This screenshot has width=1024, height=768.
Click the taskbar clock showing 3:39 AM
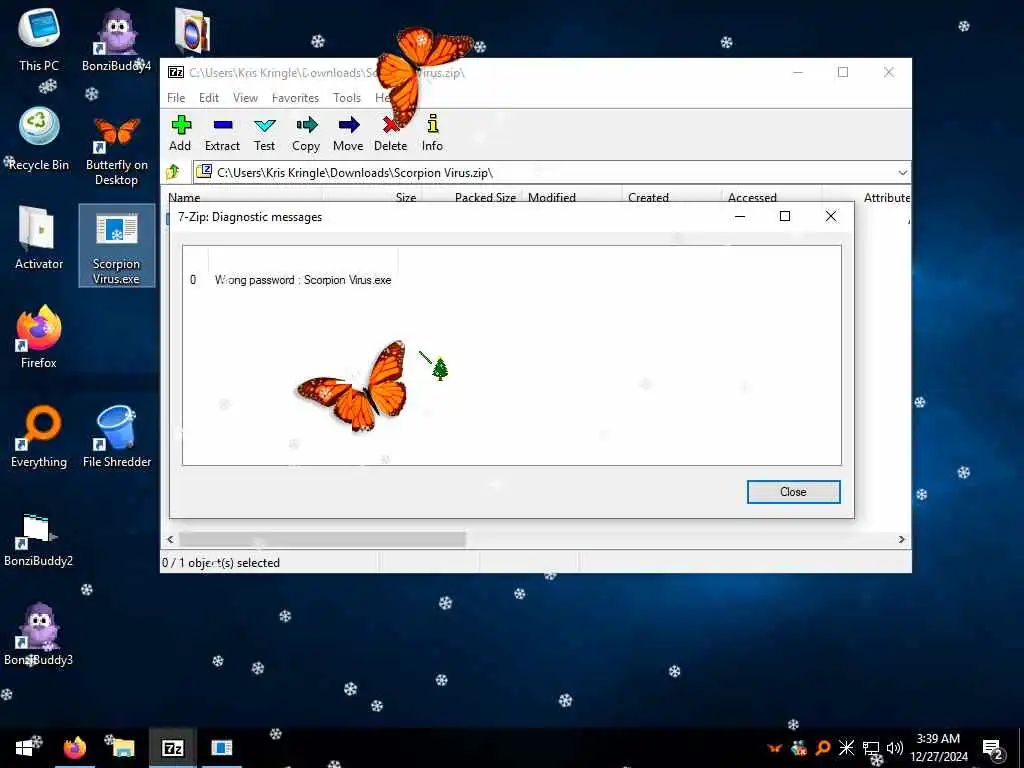938,748
